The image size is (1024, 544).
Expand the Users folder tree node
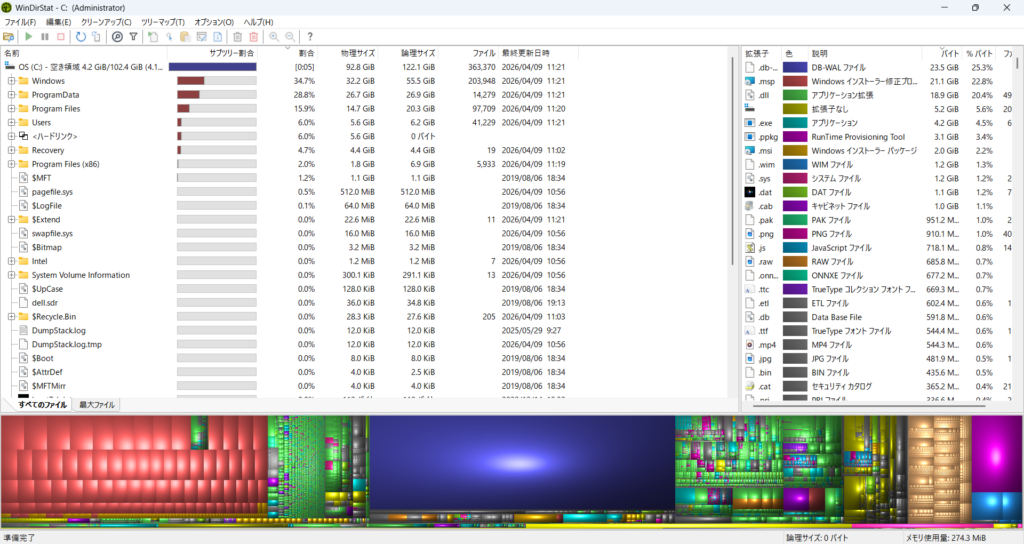(x=11, y=122)
